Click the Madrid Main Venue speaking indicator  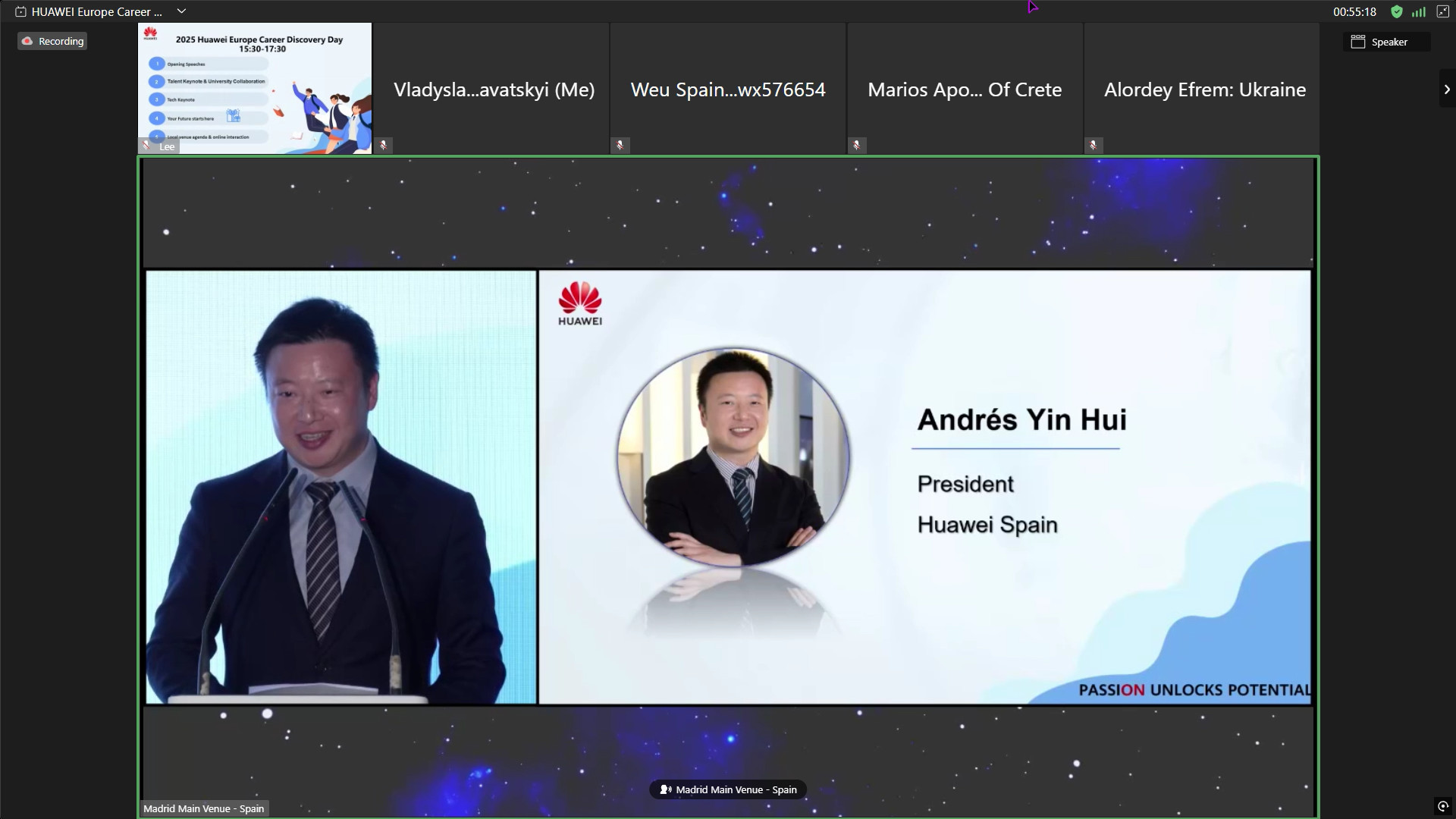[x=728, y=789]
